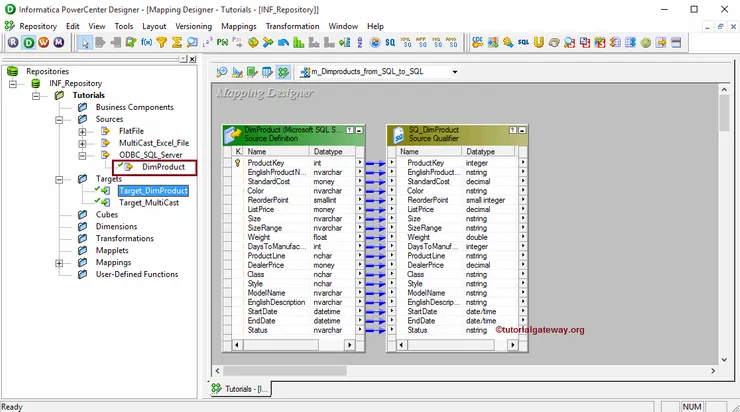
Task: Open the Tools menu
Action: [x=124, y=26]
